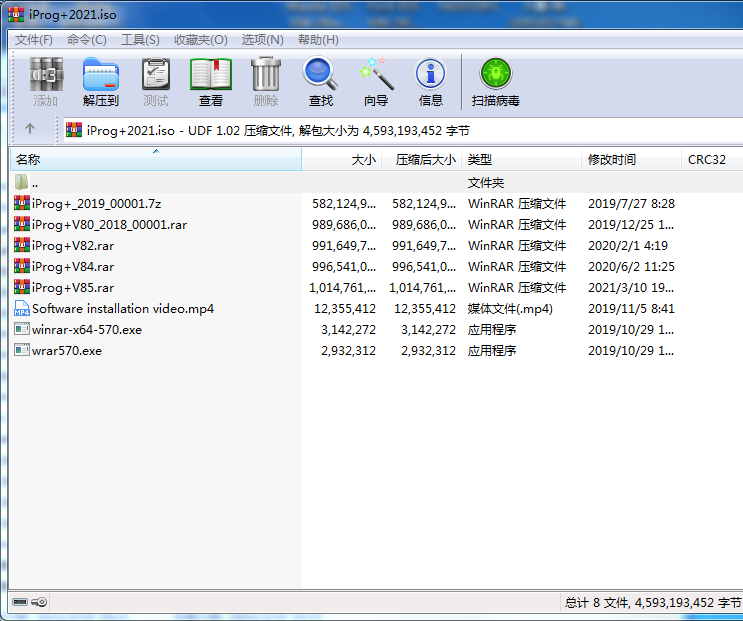Image resolution: width=743 pixels, height=621 pixels.
Task: Click MP4 icon of Software installation video
Action: [22, 308]
